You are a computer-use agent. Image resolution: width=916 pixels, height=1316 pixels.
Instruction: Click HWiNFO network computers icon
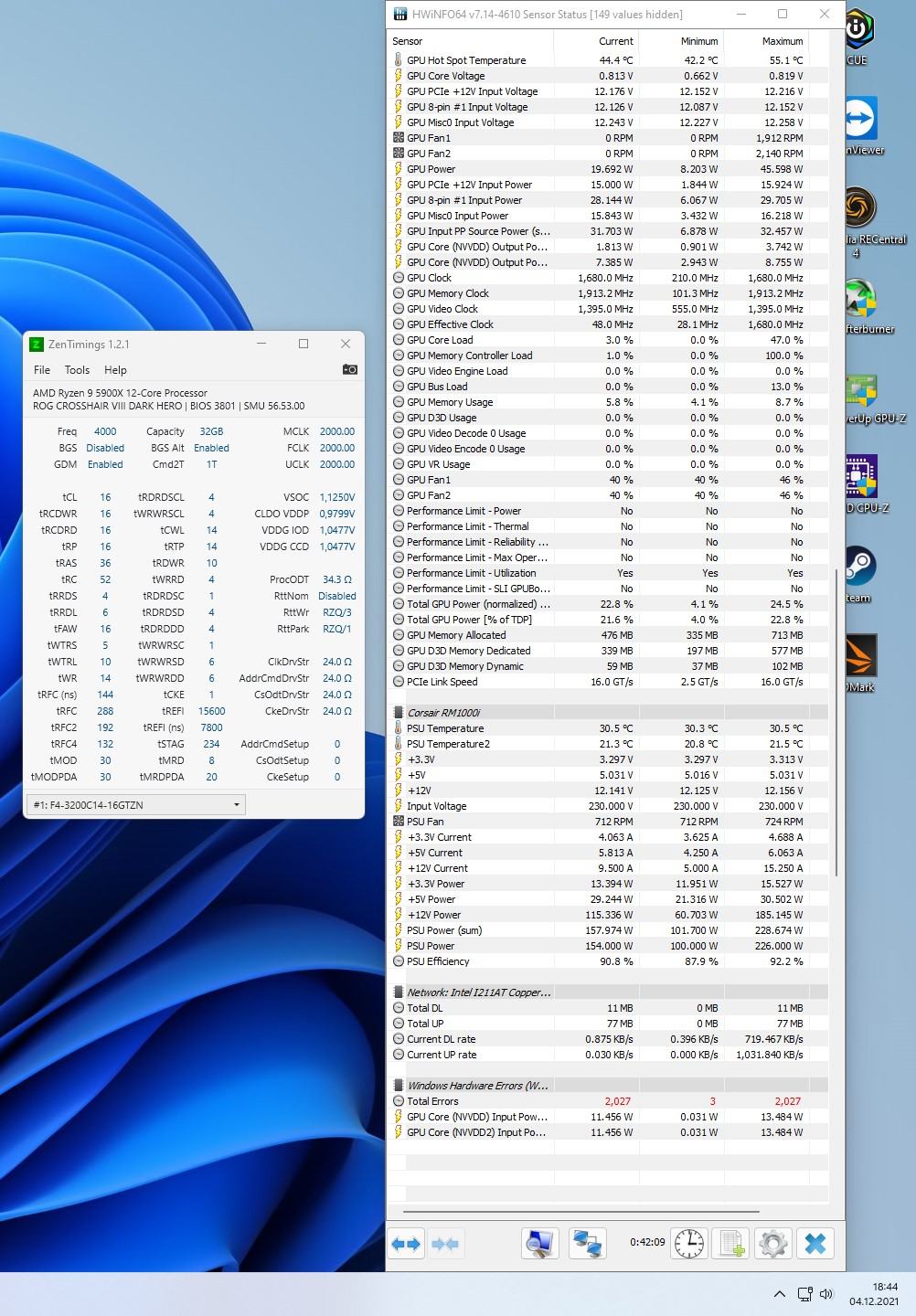click(586, 1243)
